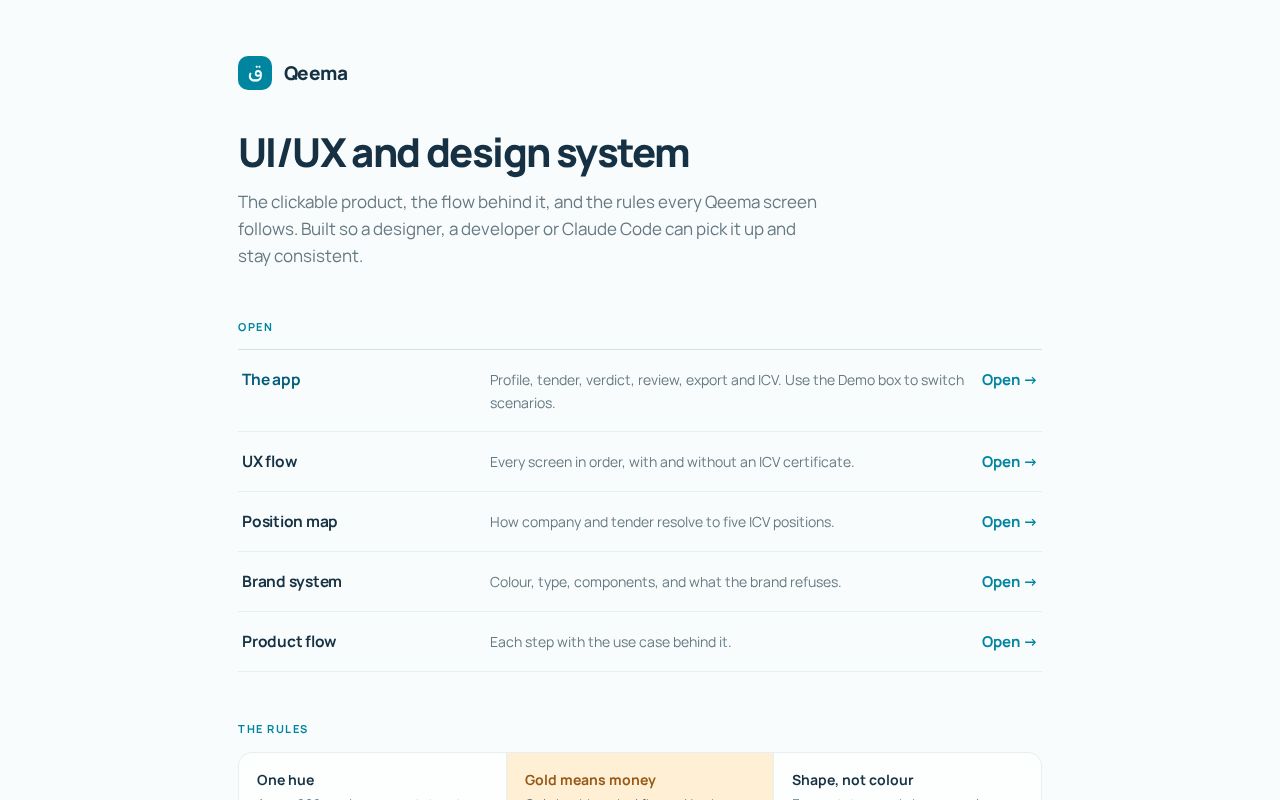This screenshot has width=1280, height=800.
Task: Click the "OPEN" section label
Action: 255,327
